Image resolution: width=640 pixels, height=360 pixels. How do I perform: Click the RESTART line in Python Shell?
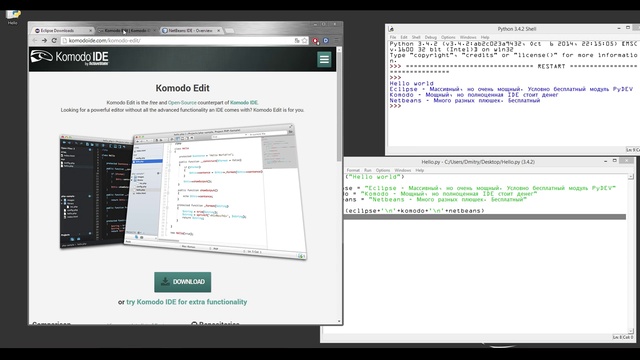pos(513,66)
